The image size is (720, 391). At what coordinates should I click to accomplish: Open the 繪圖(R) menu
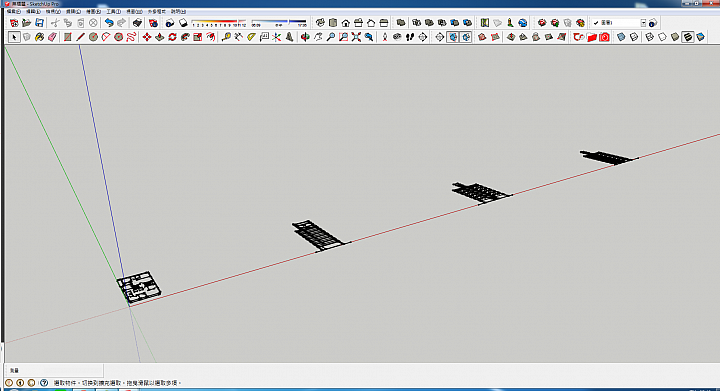[x=94, y=11]
